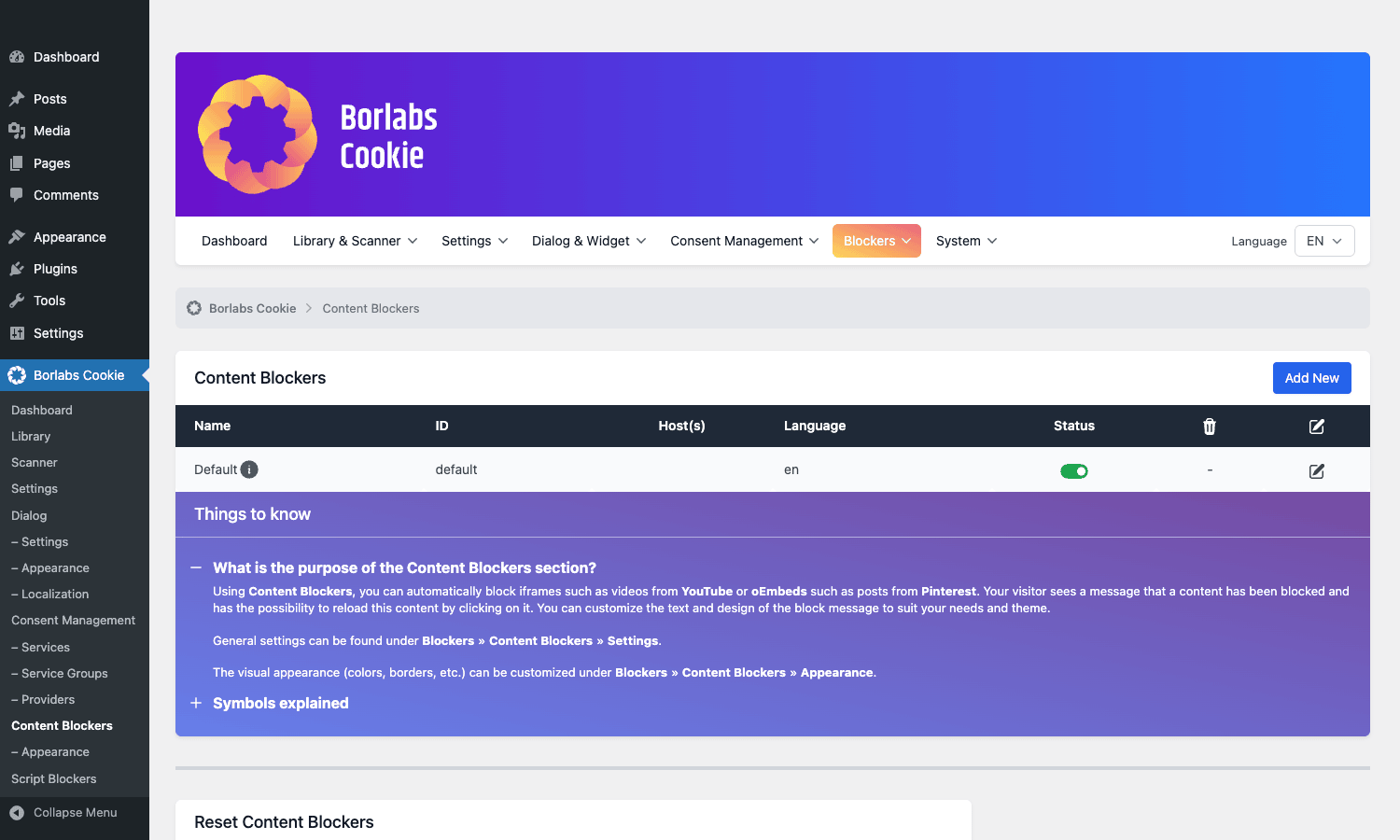Click the Borlabs Cookie sidebar menu icon

17,375
